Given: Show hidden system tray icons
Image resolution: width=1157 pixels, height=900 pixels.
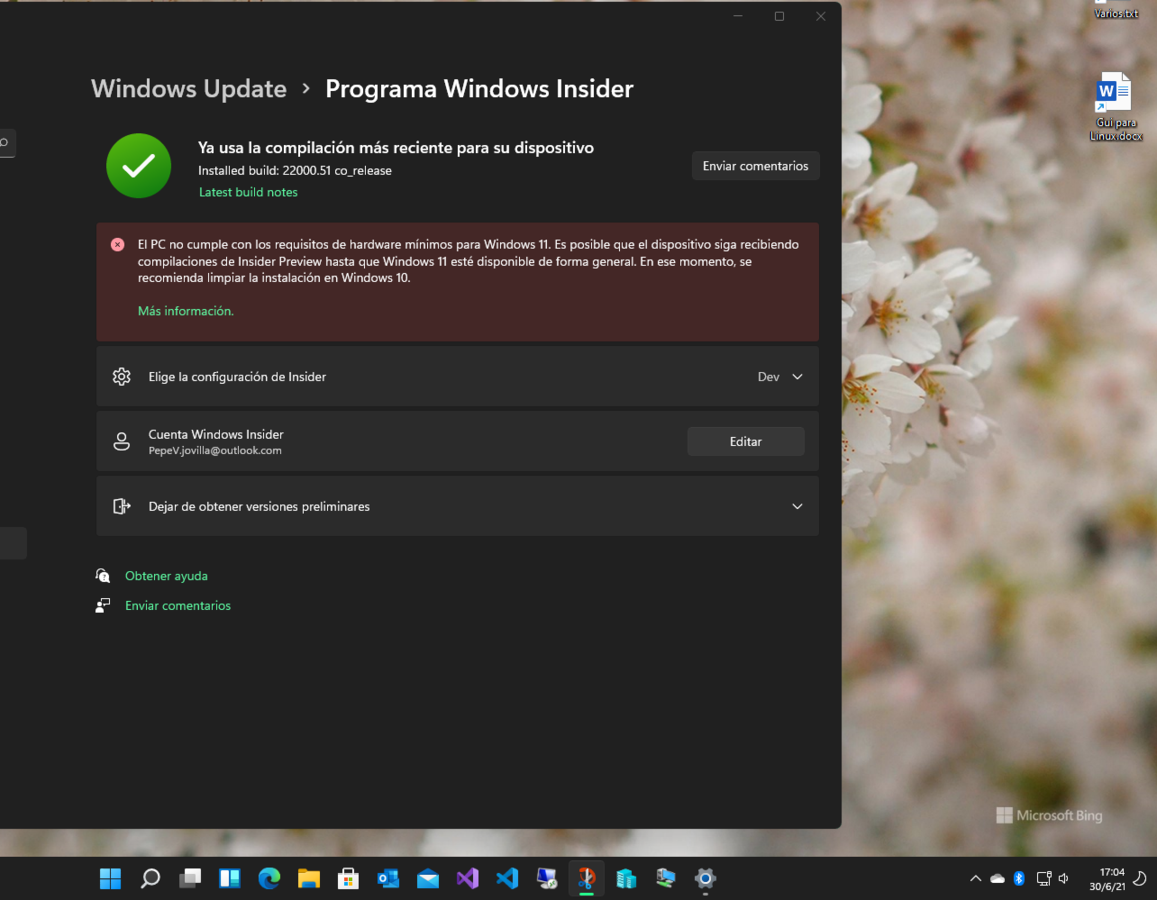Looking at the screenshot, I should point(975,878).
